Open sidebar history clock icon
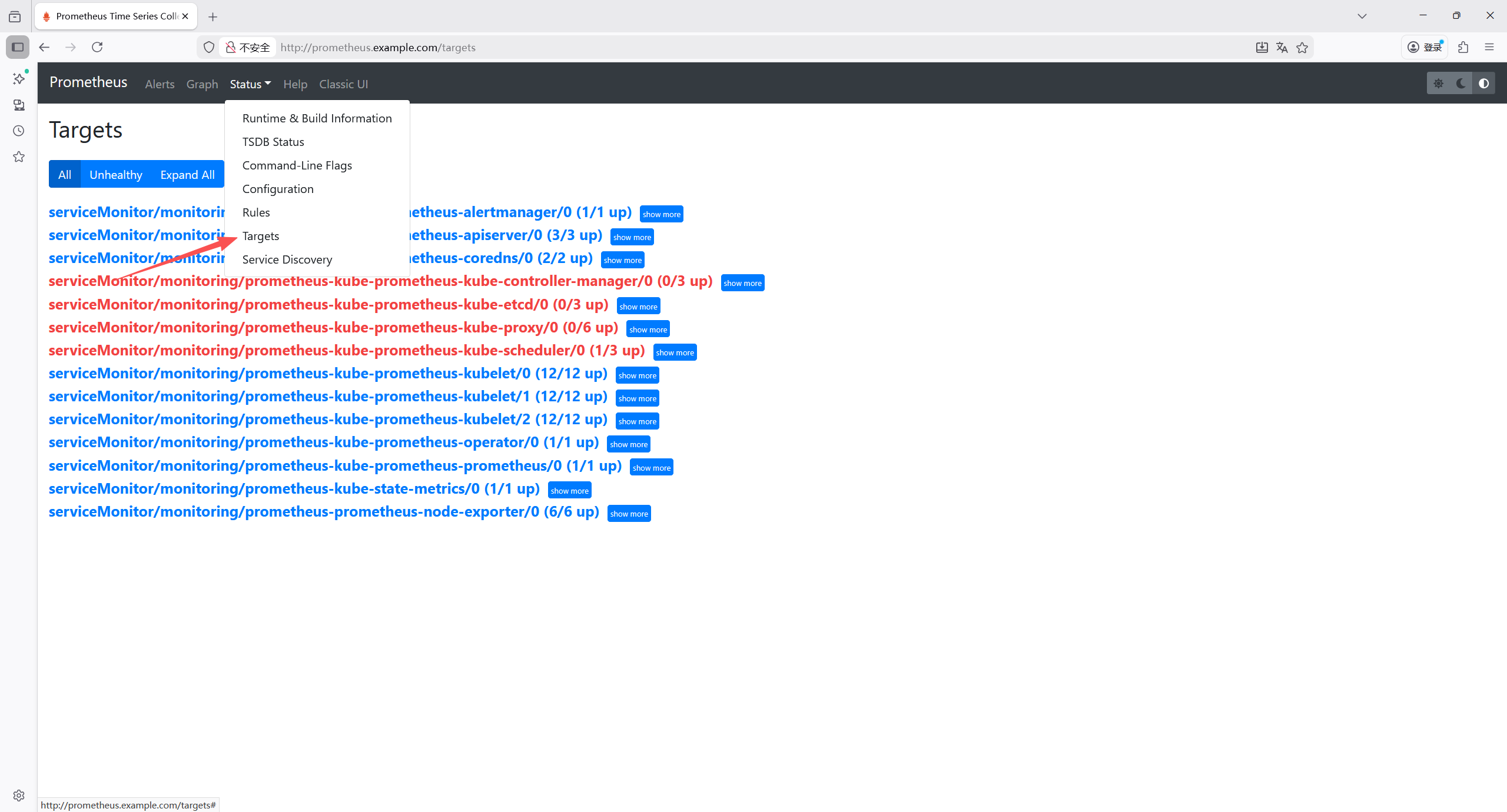The width and height of the screenshot is (1507, 812). pyautogui.click(x=19, y=131)
